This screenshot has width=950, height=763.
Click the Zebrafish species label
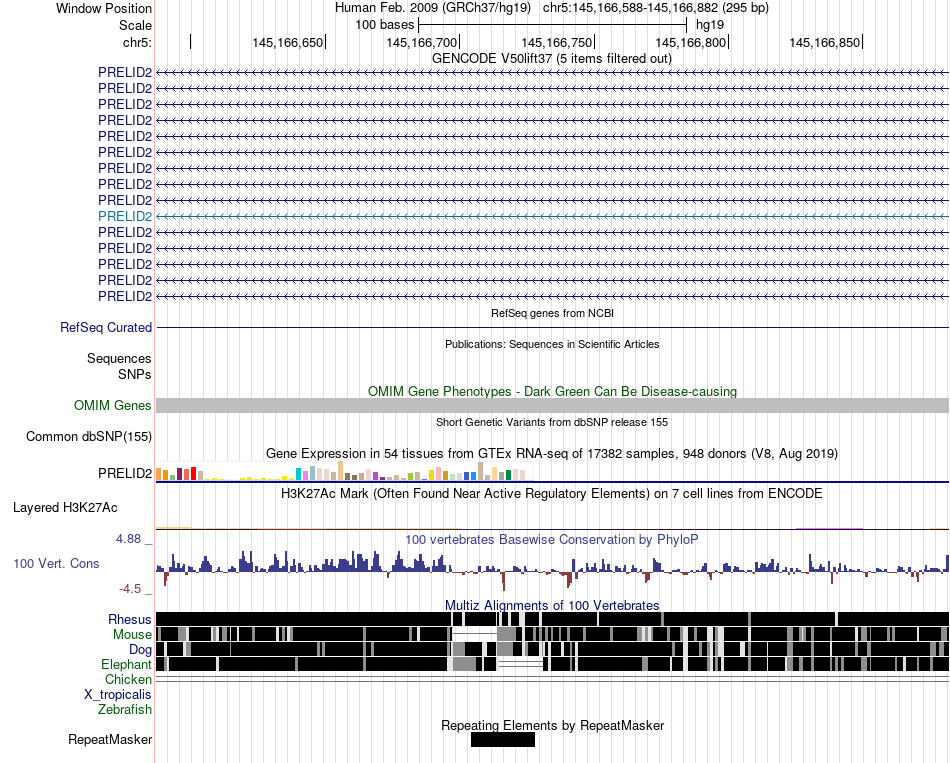(125, 709)
